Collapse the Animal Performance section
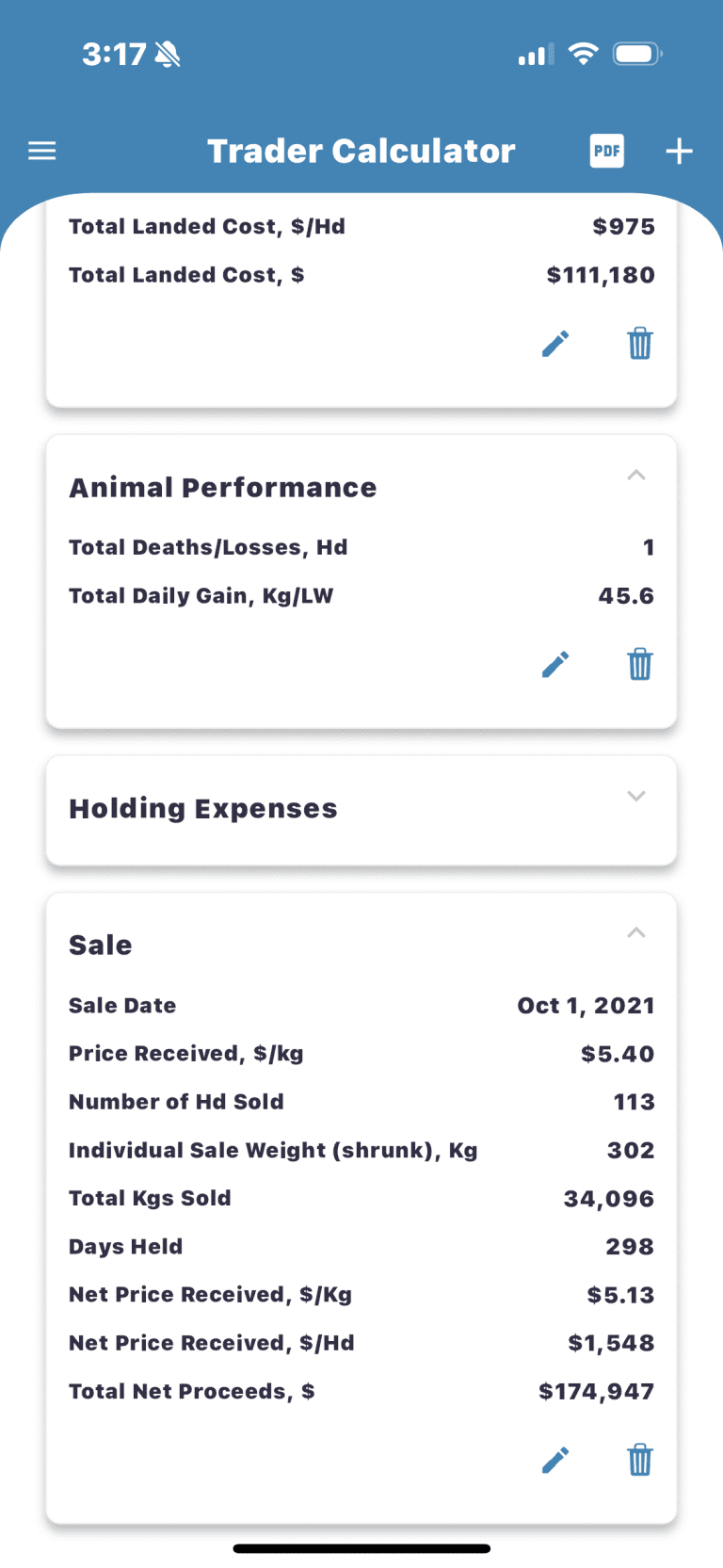Viewport: 723px width, 1568px height. point(636,475)
